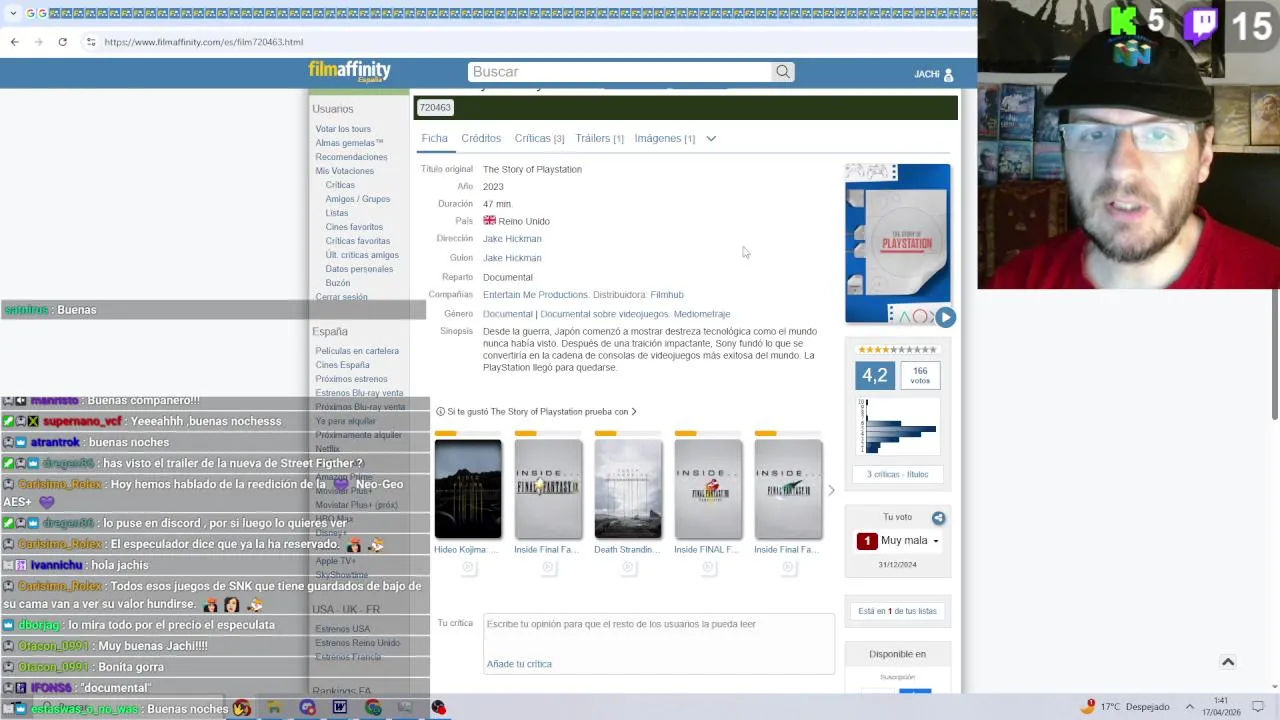Image resolution: width=1280 pixels, height=720 pixels.
Task: Click Filmhub distributor link
Action: point(667,295)
